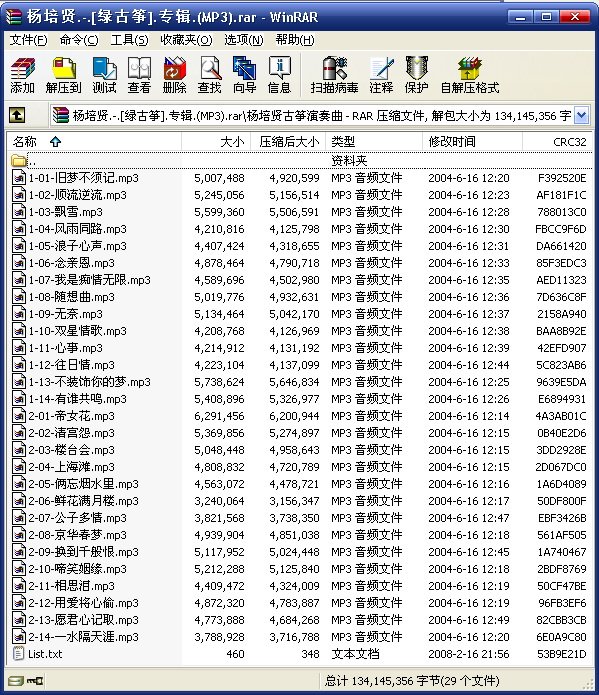Open the 选项(N) menu
Screen dimensions: 599x695
(243, 40)
